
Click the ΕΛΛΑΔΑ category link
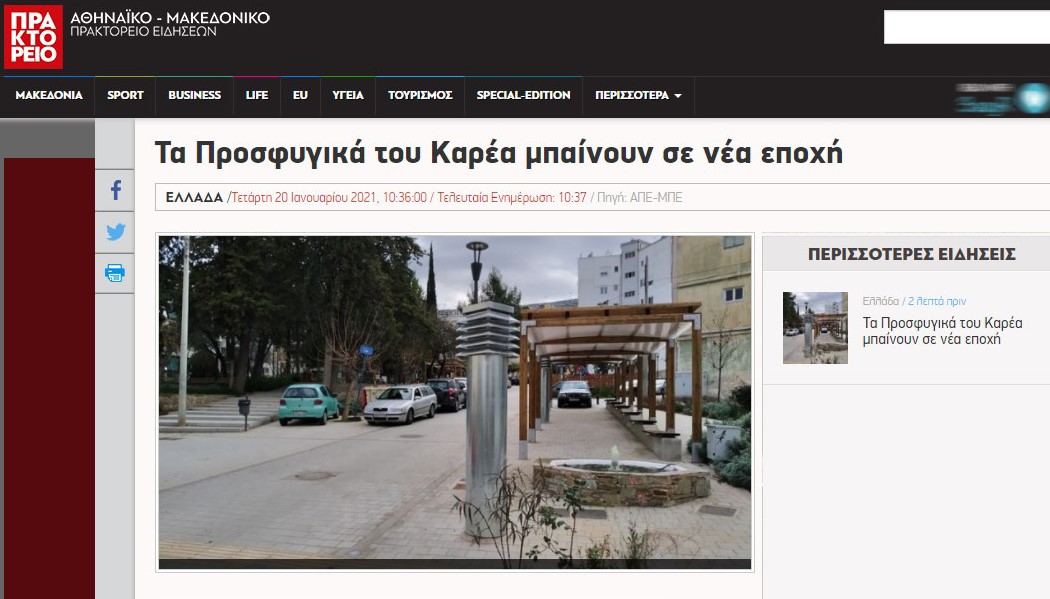tap(194, 198)
